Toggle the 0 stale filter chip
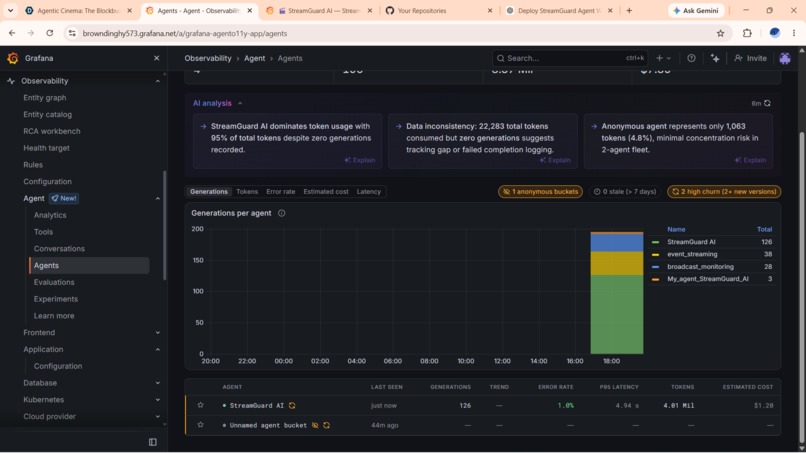 [x=625, y=192]
